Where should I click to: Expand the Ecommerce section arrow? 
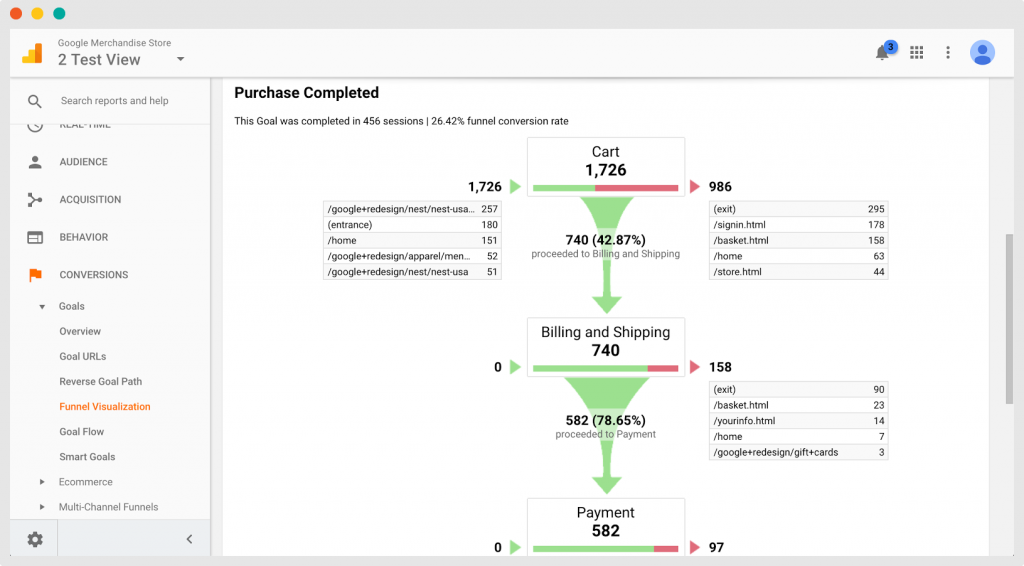coord(42,482)
